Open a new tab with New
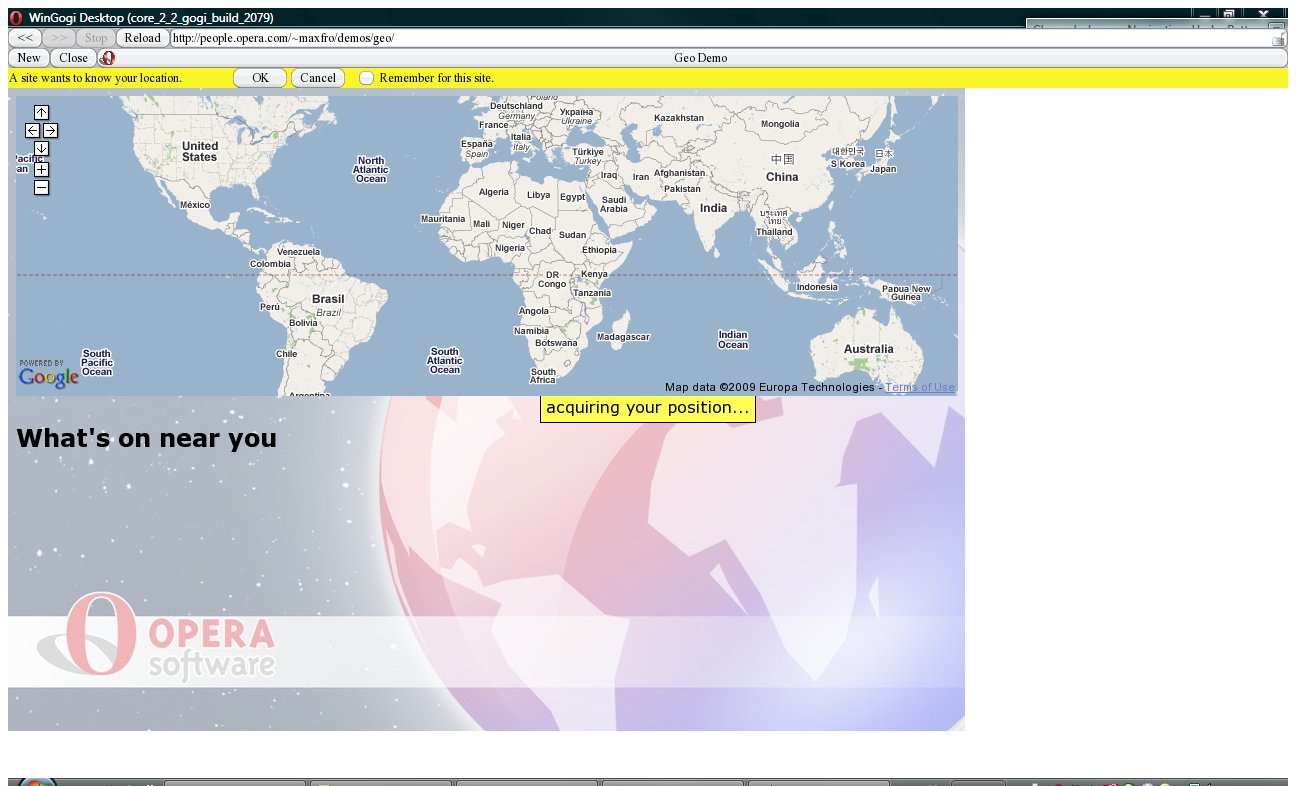Viewport: 1296px width, 786px height. click(28, 58)
